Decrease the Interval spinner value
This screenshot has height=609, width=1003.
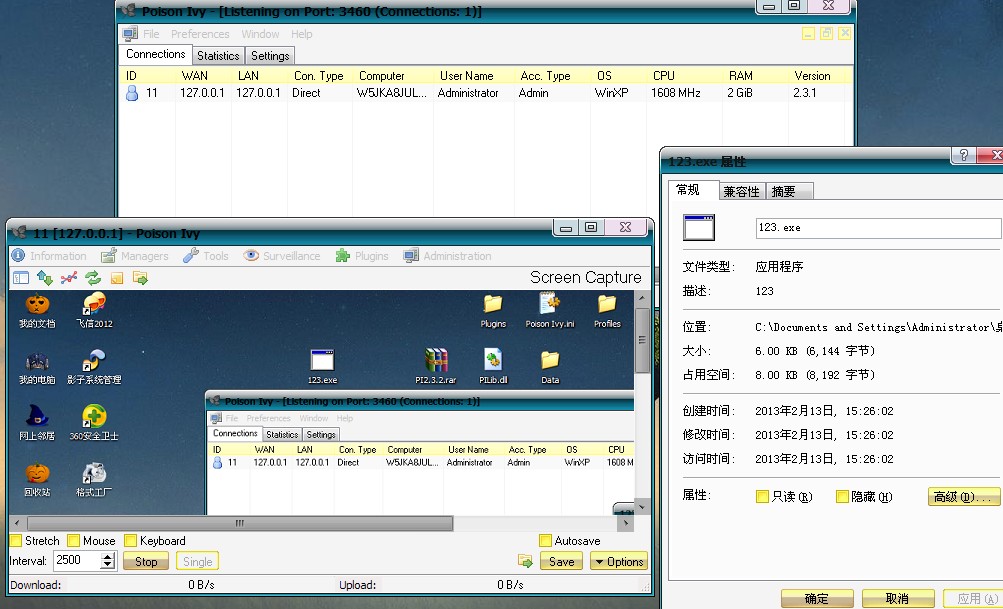[108, 565]
